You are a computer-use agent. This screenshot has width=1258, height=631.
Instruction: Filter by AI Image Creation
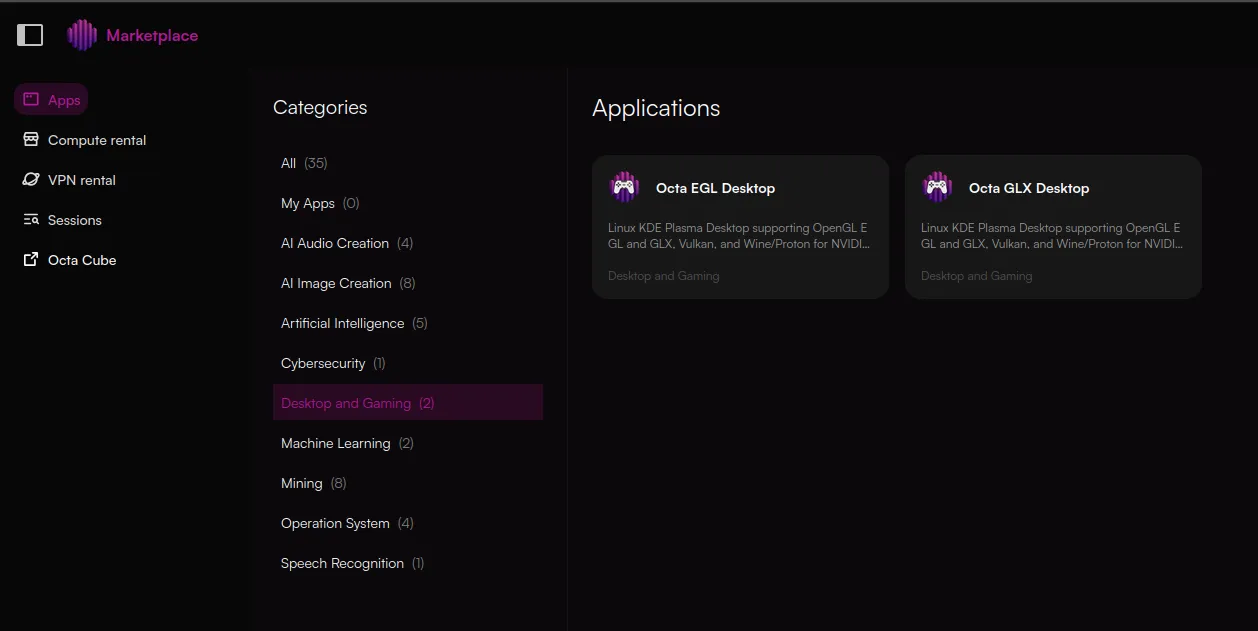408,283
